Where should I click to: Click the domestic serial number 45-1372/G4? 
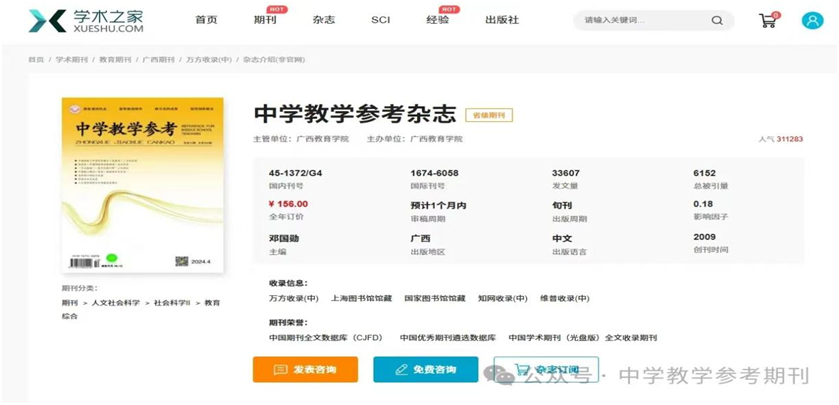click(x=295, y=173)
